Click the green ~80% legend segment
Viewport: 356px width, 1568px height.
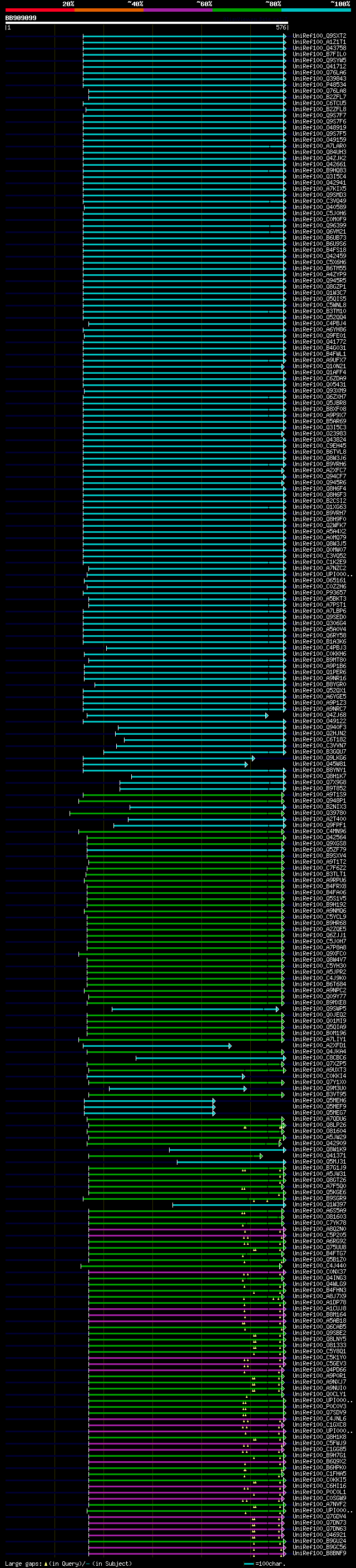click(x=247, y=11)
